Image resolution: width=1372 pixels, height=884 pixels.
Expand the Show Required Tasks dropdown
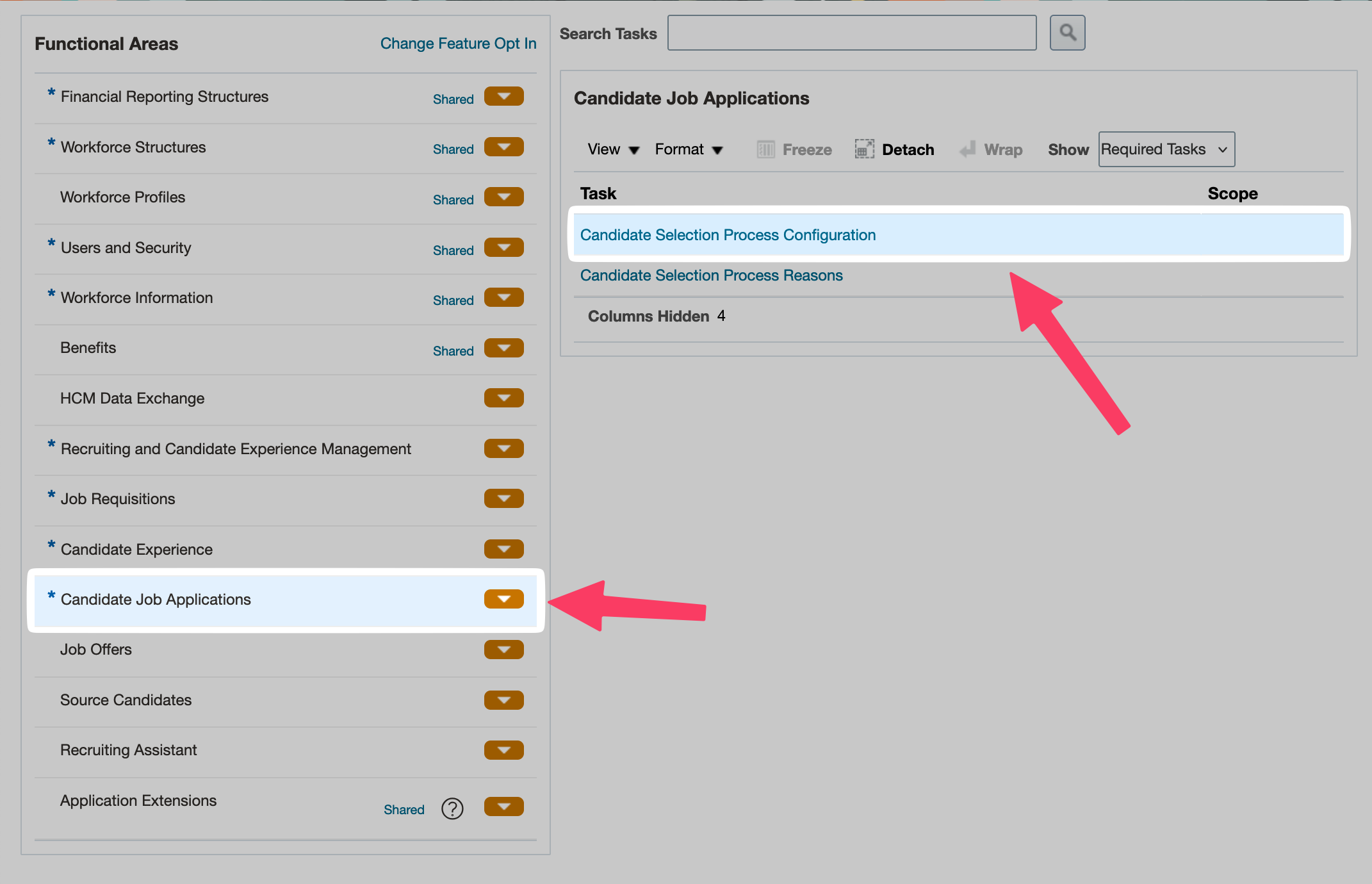1166,149
